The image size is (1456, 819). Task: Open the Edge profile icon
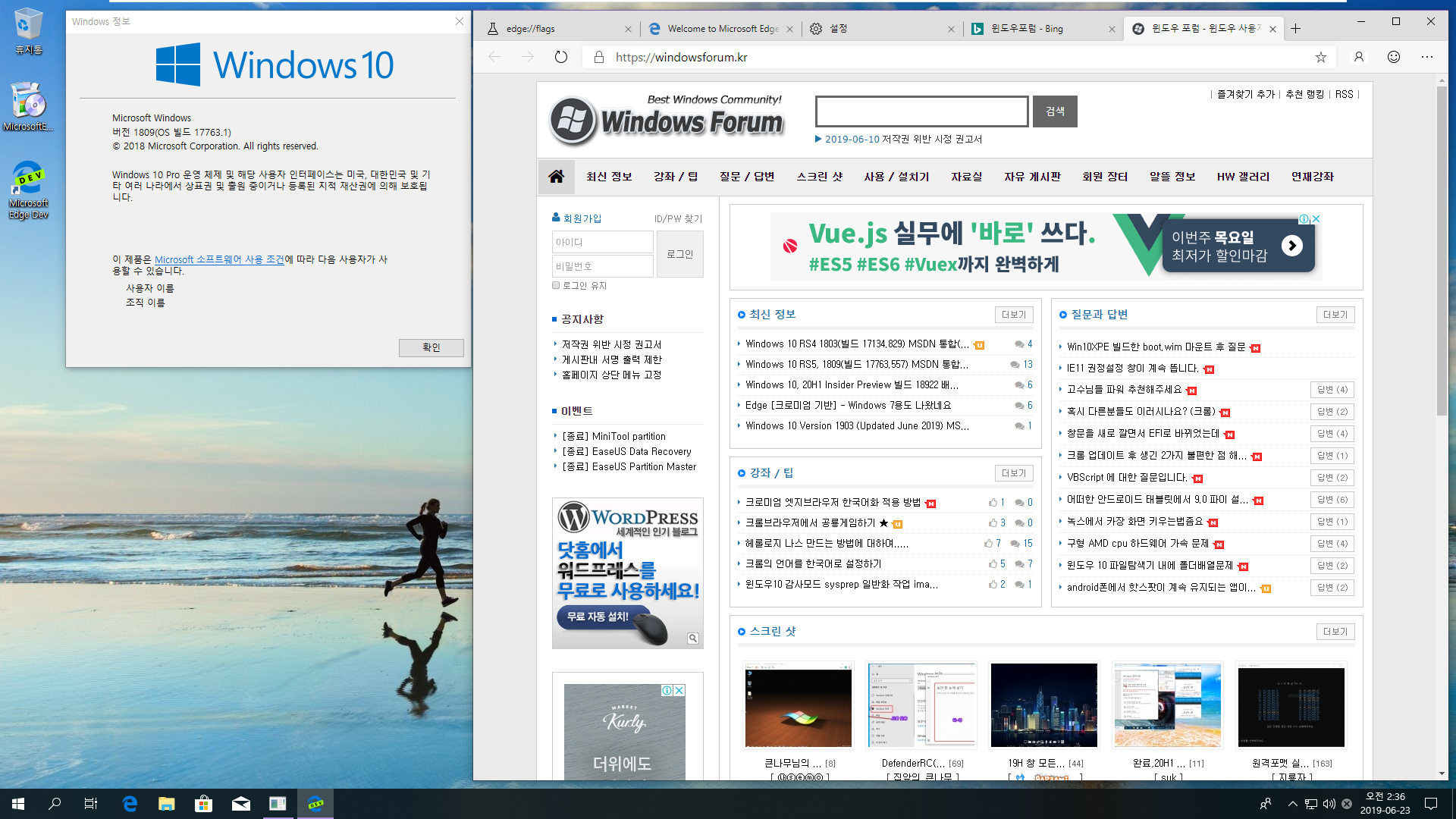[1359, 57]
